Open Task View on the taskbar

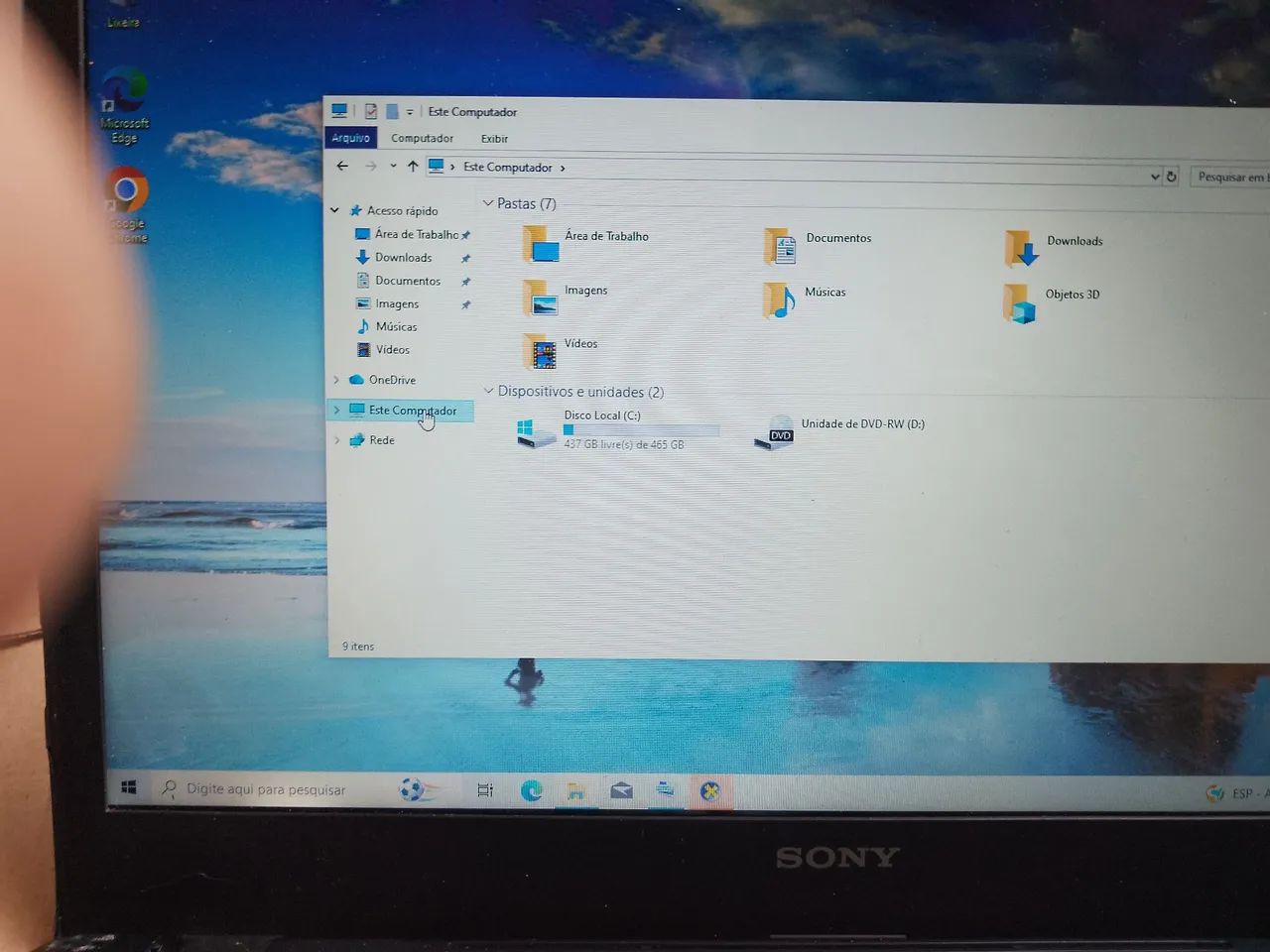[x=485, y=789]
